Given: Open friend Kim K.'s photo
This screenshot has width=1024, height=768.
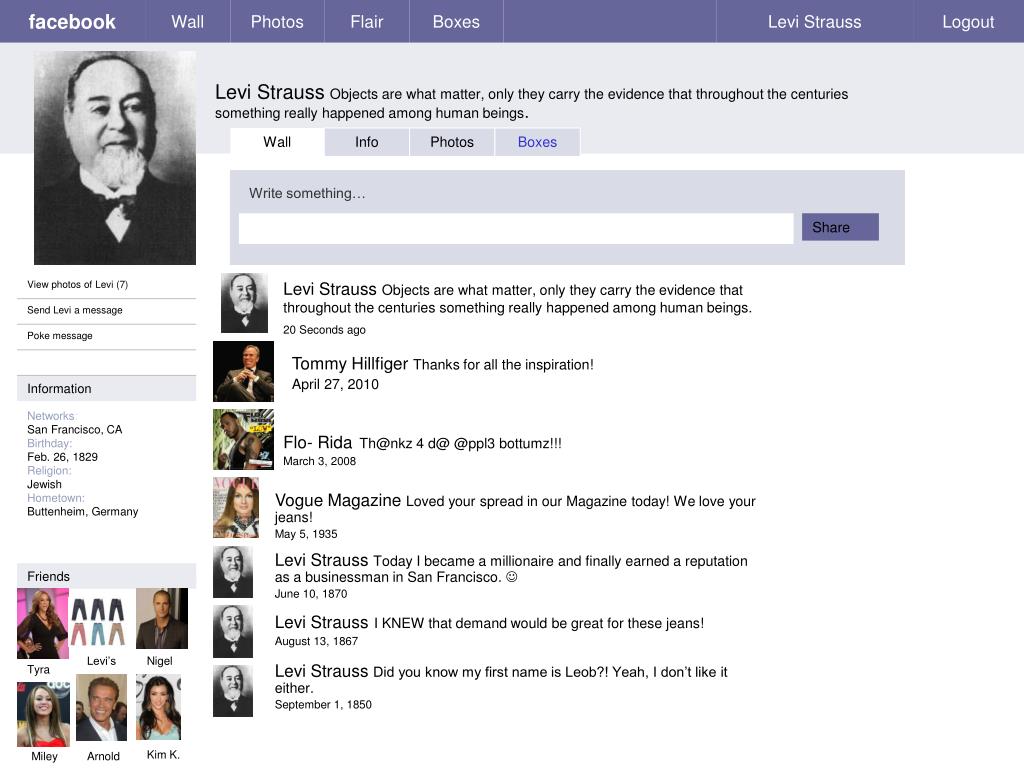Looking at the screenshot, I should [158, 707].
